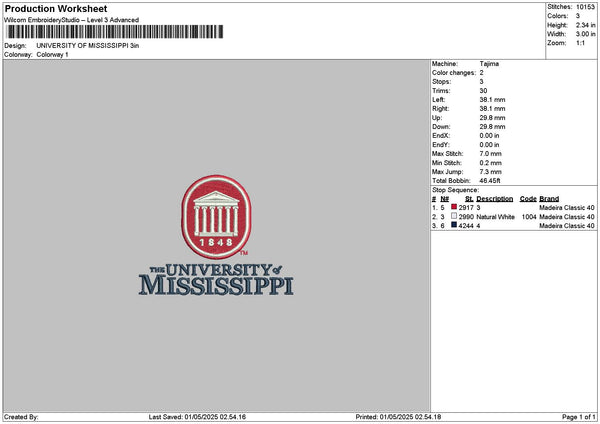Click the embroidered University of Mississippi logo preview
Image resolution: width=600 pixels, height=424 pixels.
(216, 235)
